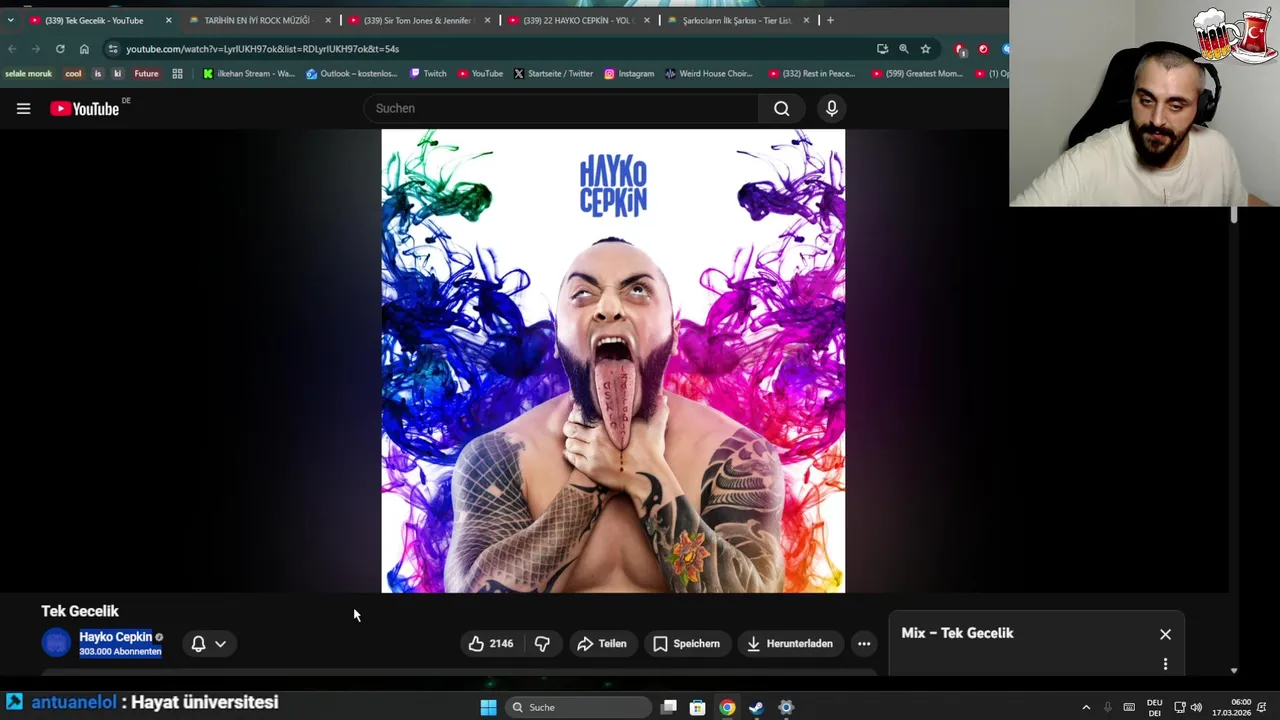Open the more actions ellipsis button
The image size is (1280, 720).
point(864,644)
